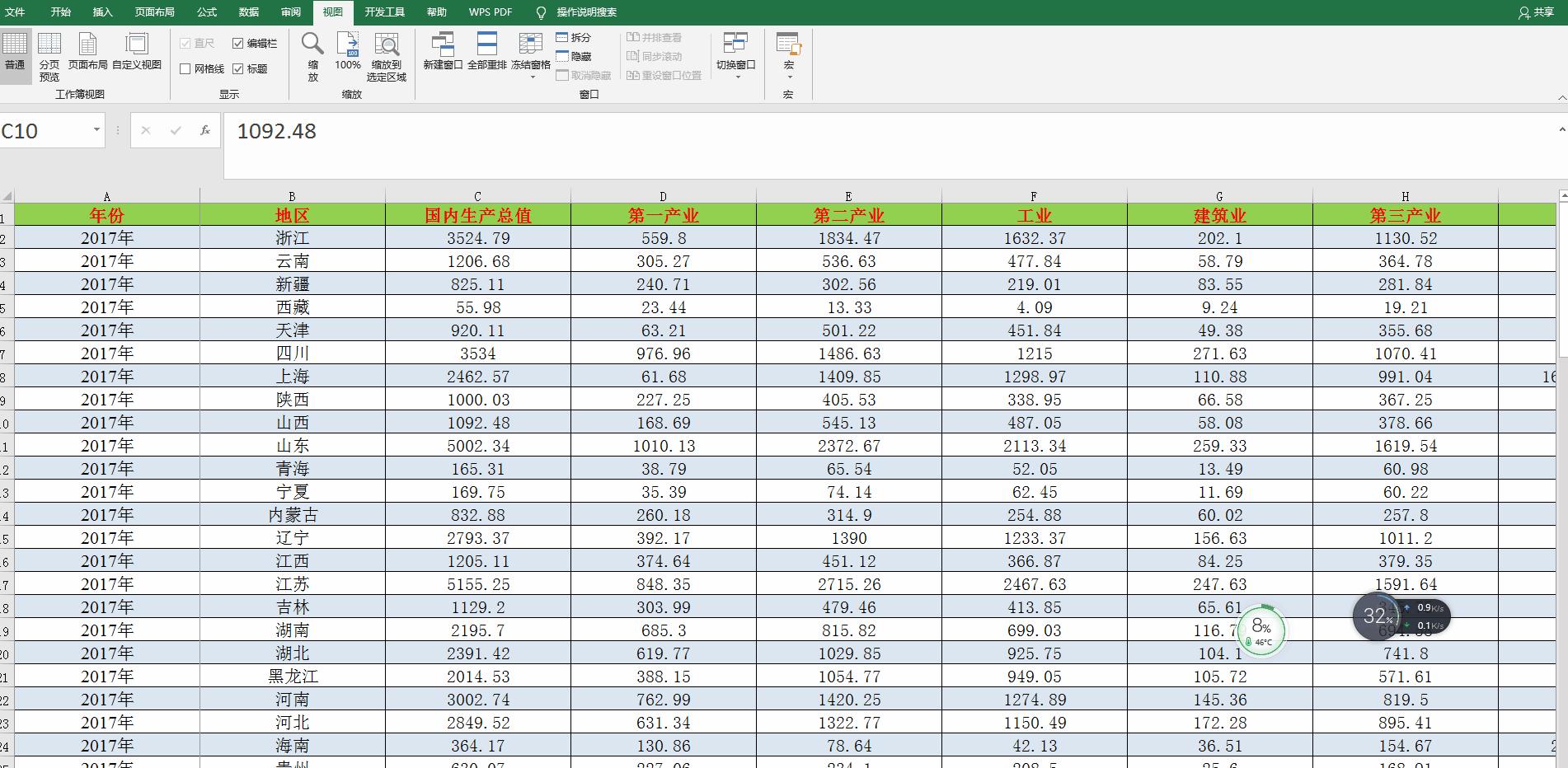Select the cell containing 山东
This screenshot has width=1568, height=768.
click(x=292, y=446)
